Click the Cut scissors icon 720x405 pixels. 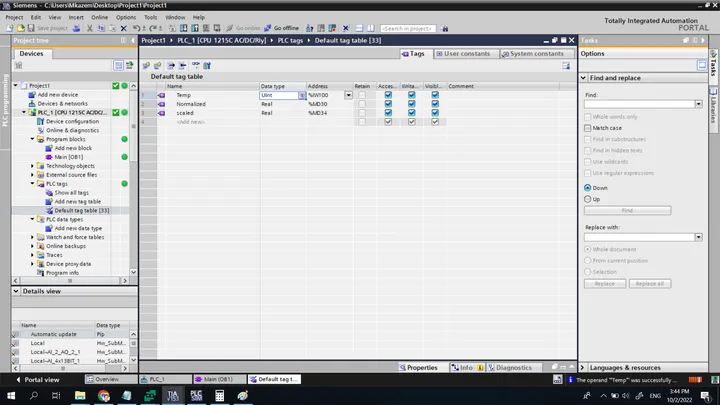pyautogui.click(x=90, y=28)
